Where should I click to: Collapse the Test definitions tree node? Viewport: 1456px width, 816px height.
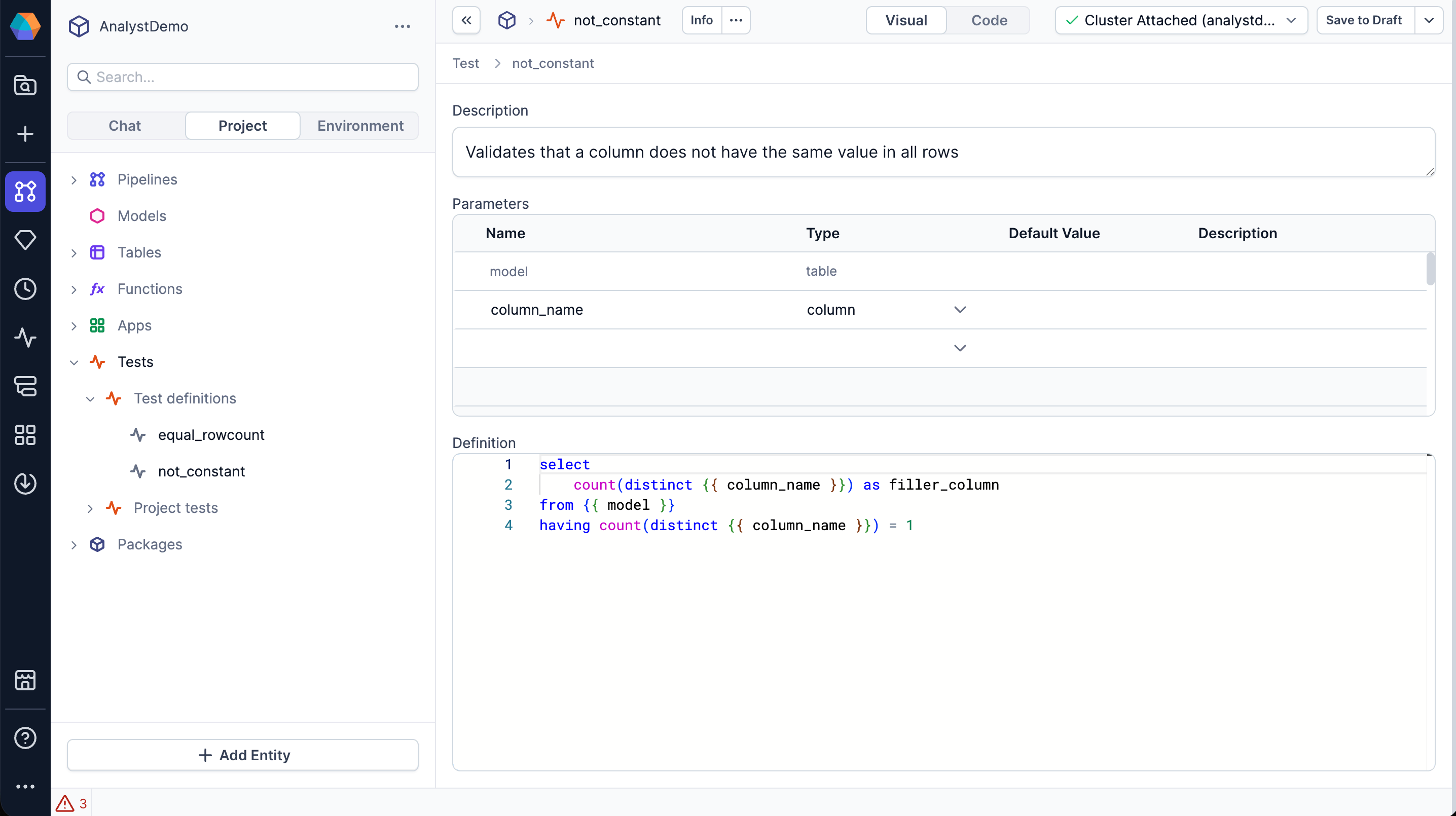click(89, 398)
